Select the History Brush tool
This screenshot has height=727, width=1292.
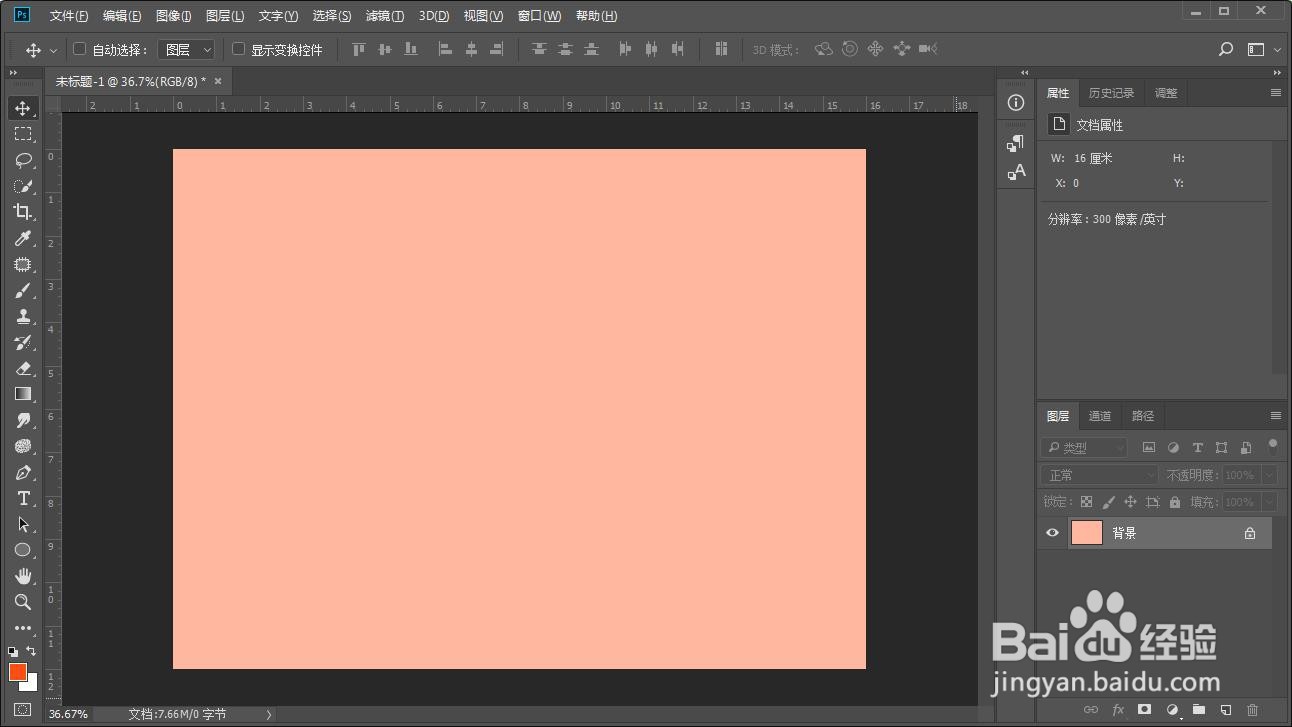pyautogui.click(x=23, y=342)
